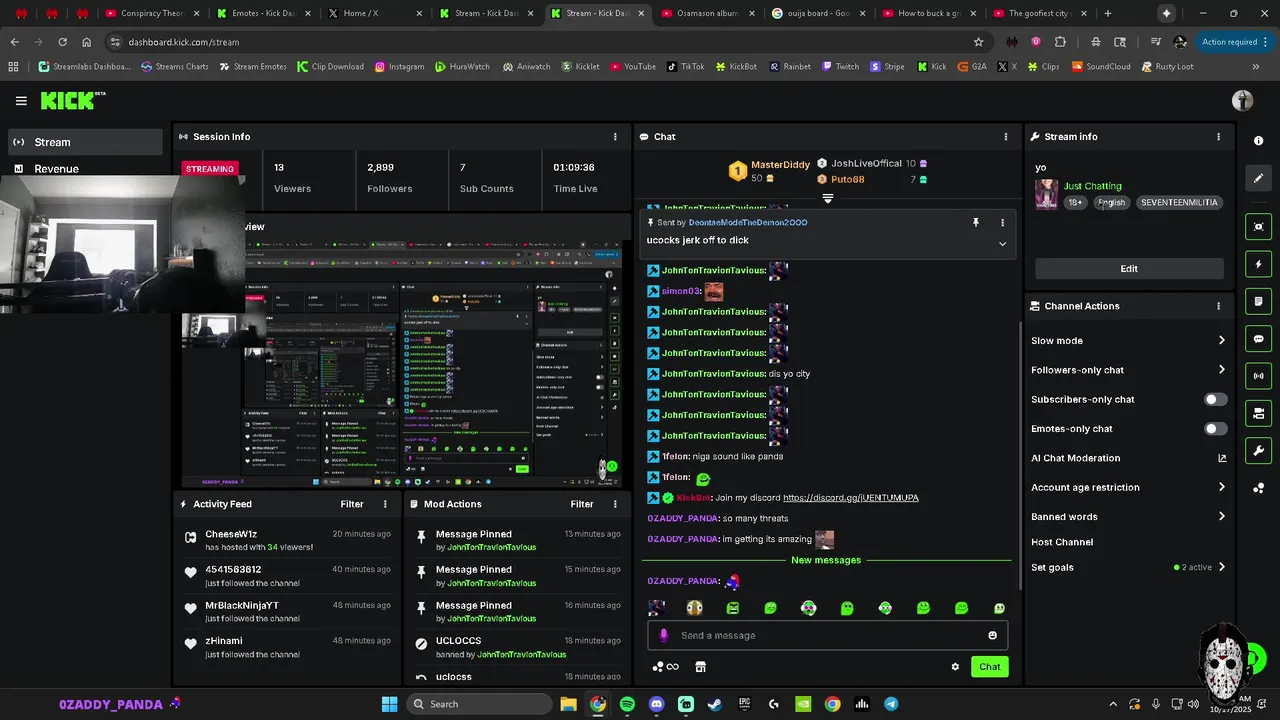Click the speech bubble icon in right sidebar
Viewport: 1280px width, 720px height.
click(1259, 339)
